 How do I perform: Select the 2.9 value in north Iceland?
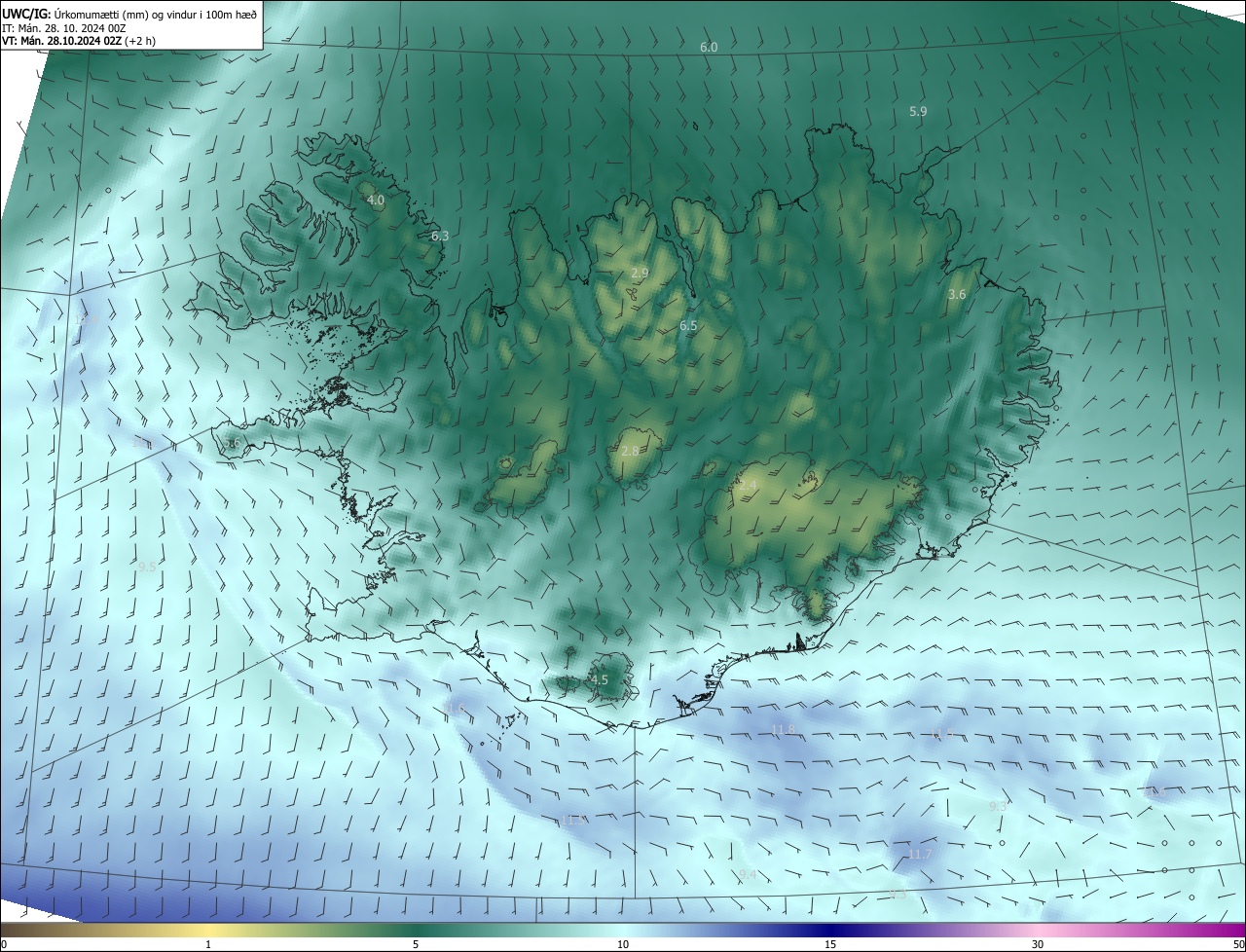(x=640, y=273)
